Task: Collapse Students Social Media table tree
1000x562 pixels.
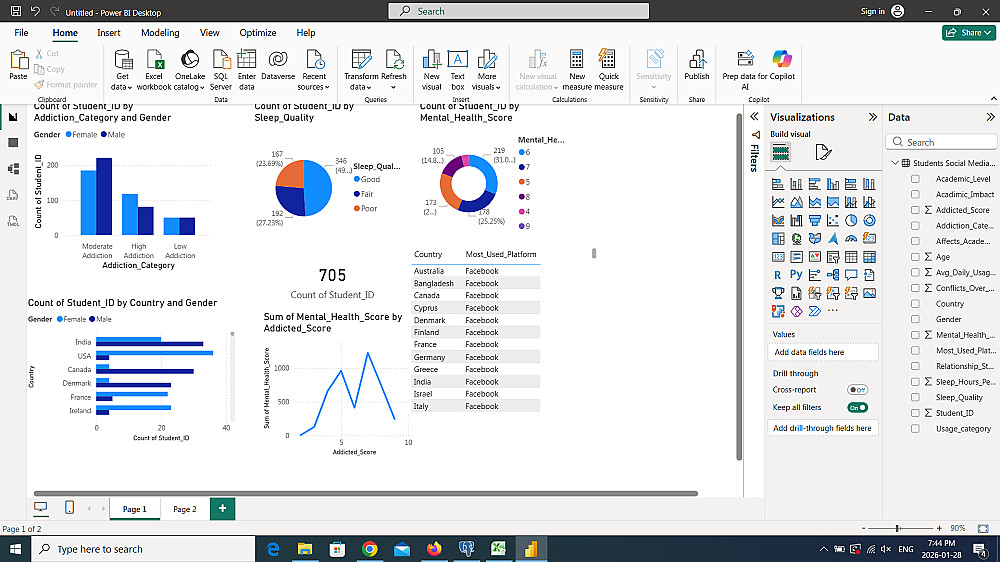Action: [893, 163]
